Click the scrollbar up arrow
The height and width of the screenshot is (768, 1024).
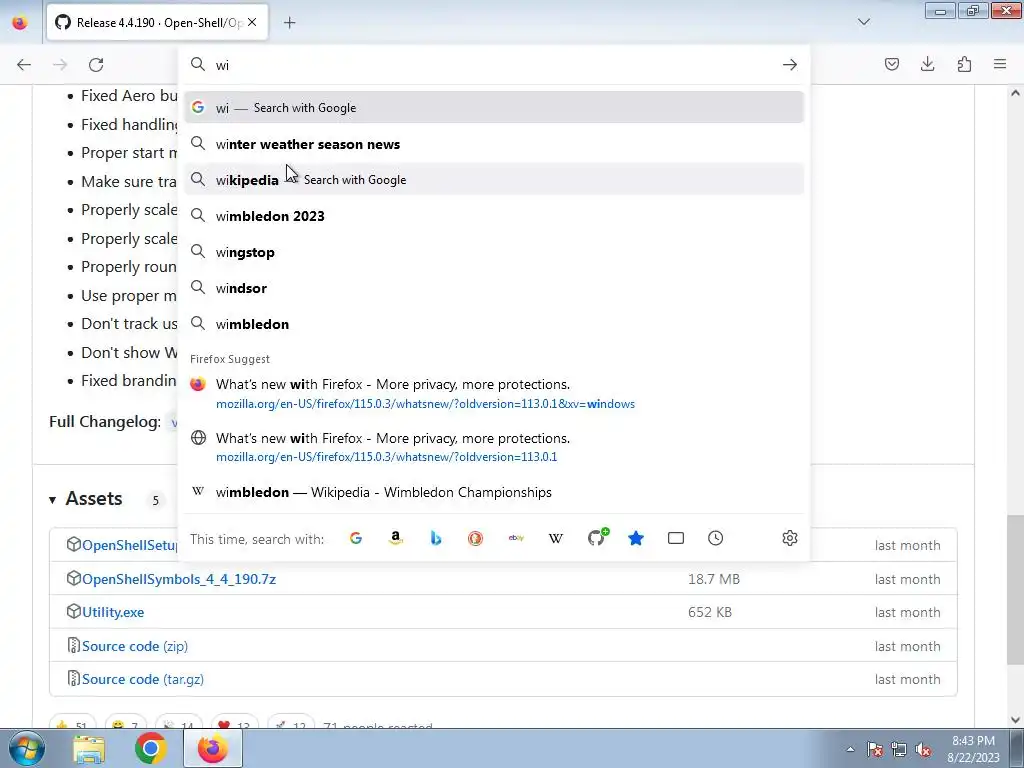[x=1015, y=93]
